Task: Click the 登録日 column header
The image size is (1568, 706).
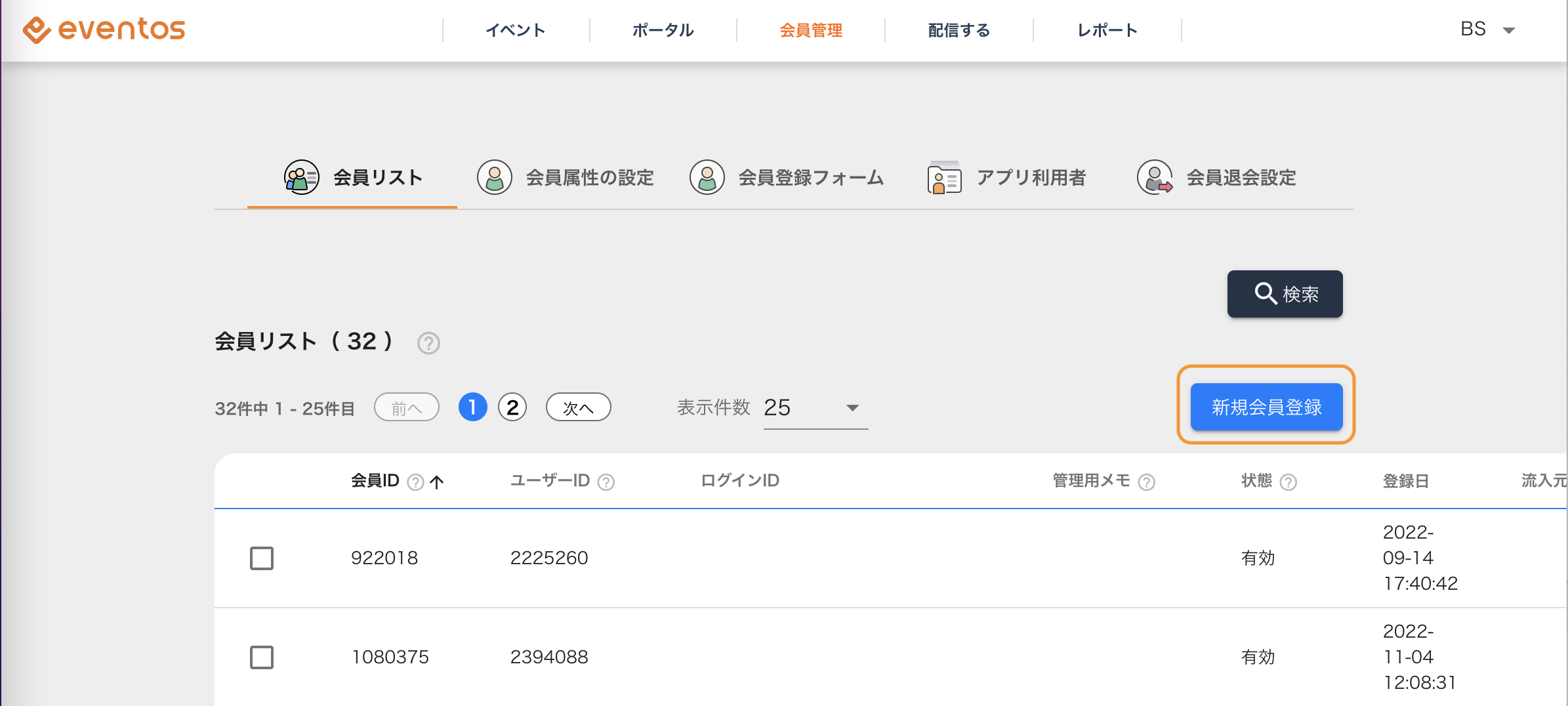Action: click(1405, 482)
